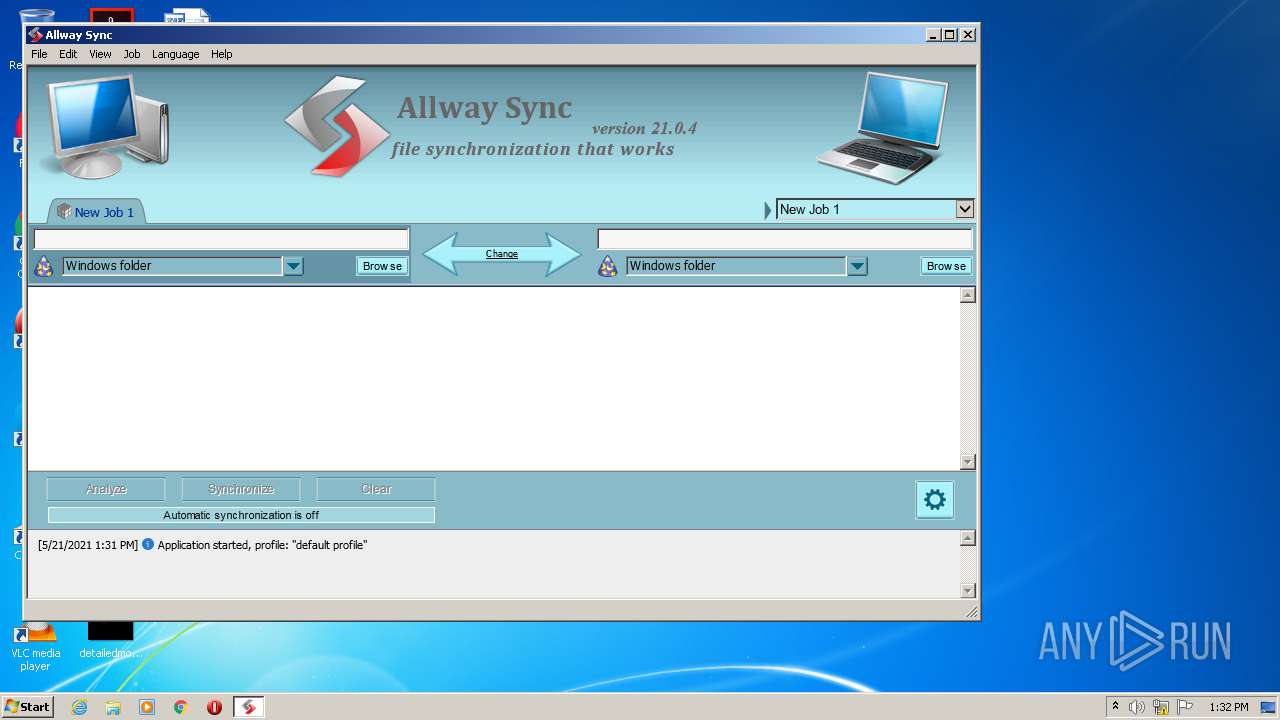
Task: Click file list scrollbar up arrow
Action: (x=967, y=295)
